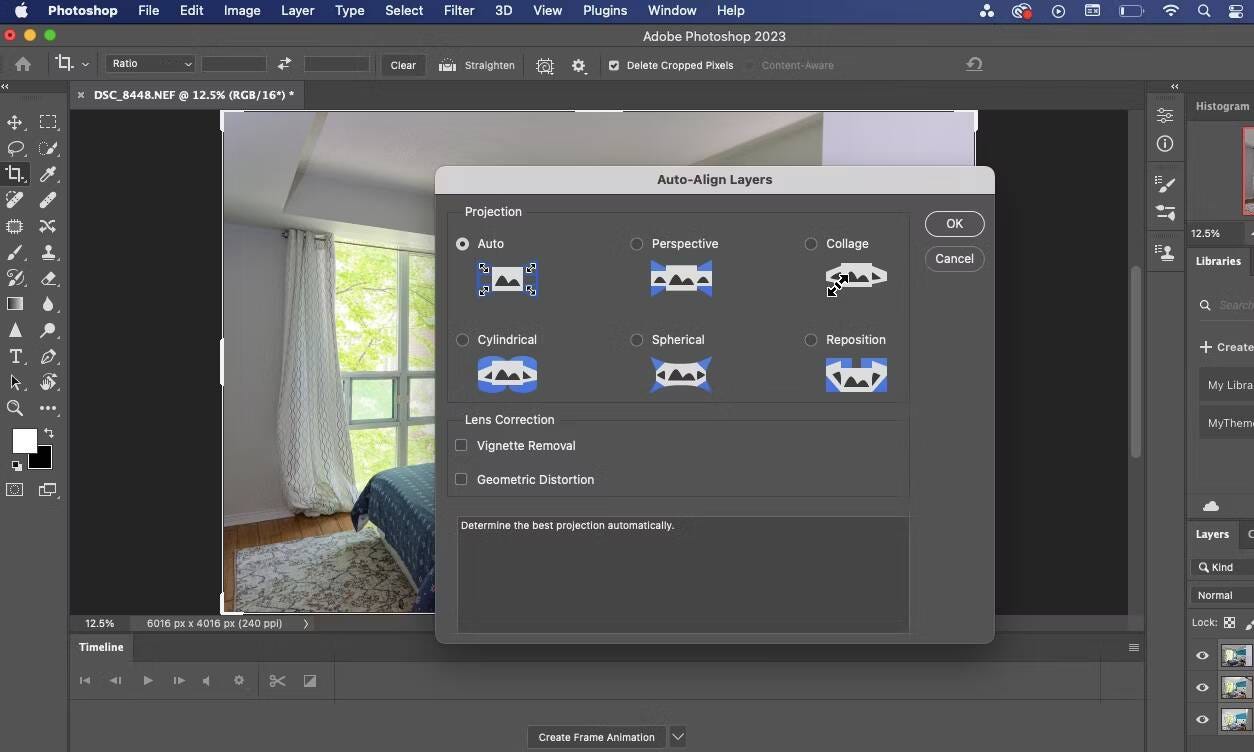Click the Straighten tool icon
The width and height of the screenshot is (1254, 752).
(447, 65)
